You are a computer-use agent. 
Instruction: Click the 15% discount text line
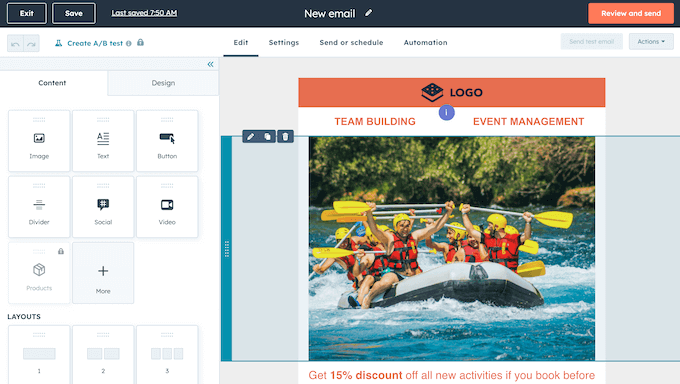coord(451,375)
